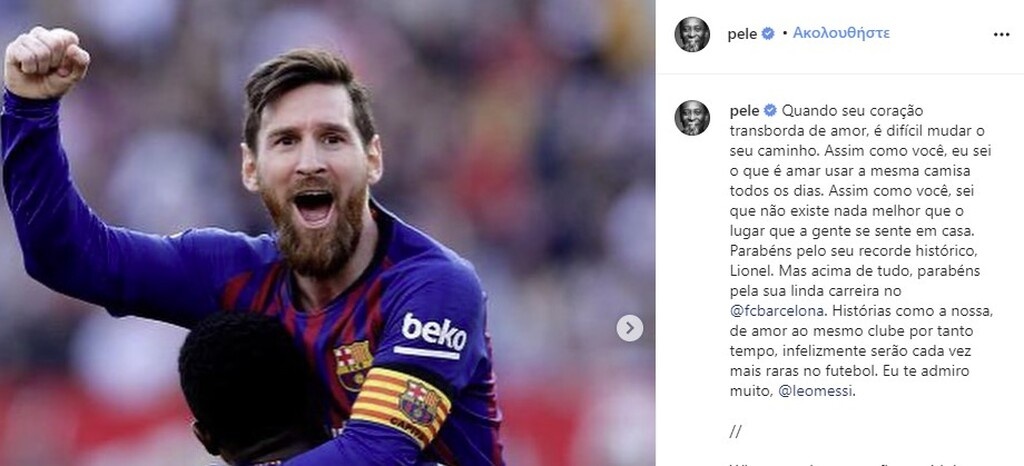Screen dimensions: 1024x466
Task: Click the beko sponsor logo on jersey
Action: tap(433, 332)
